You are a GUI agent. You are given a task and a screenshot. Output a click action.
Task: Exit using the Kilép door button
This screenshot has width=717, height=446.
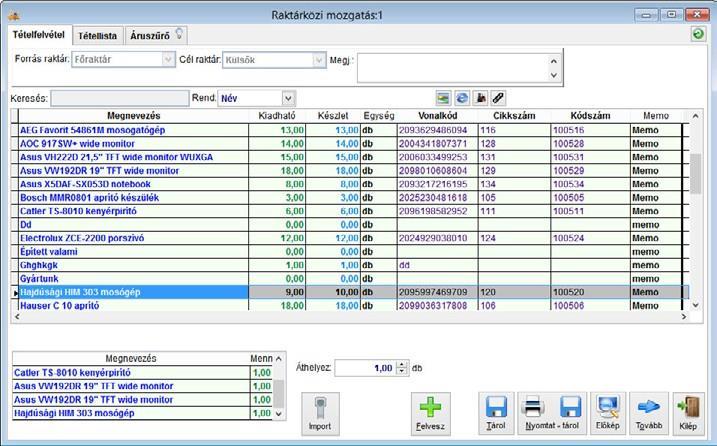point(688,414)
